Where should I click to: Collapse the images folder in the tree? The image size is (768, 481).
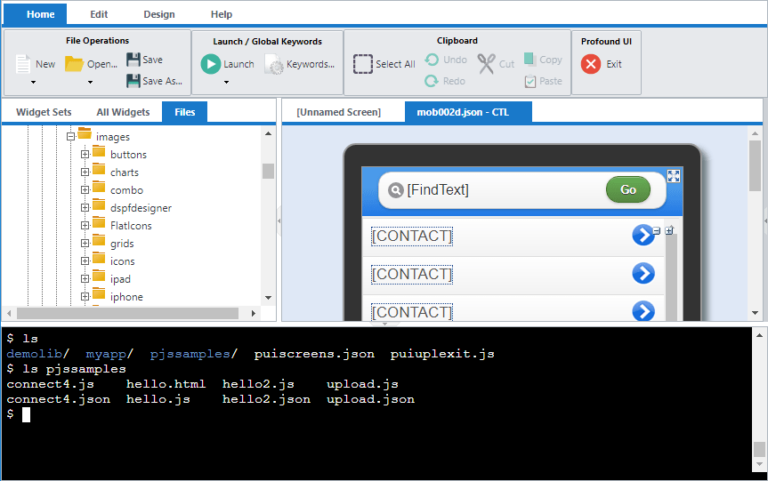[71, 137]
